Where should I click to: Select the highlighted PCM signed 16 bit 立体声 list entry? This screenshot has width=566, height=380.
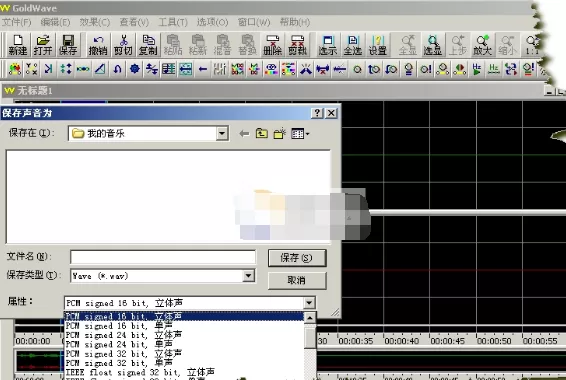pos(184,316)
